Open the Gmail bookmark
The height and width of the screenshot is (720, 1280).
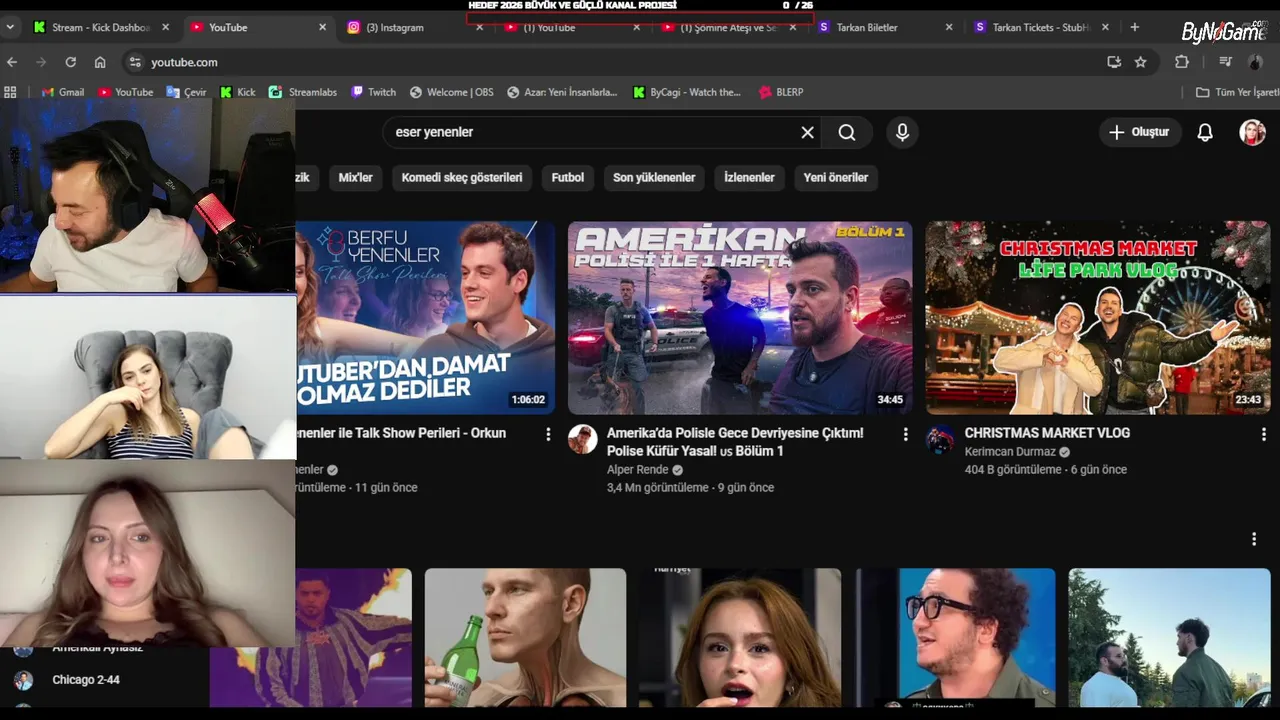pos(62,92)
